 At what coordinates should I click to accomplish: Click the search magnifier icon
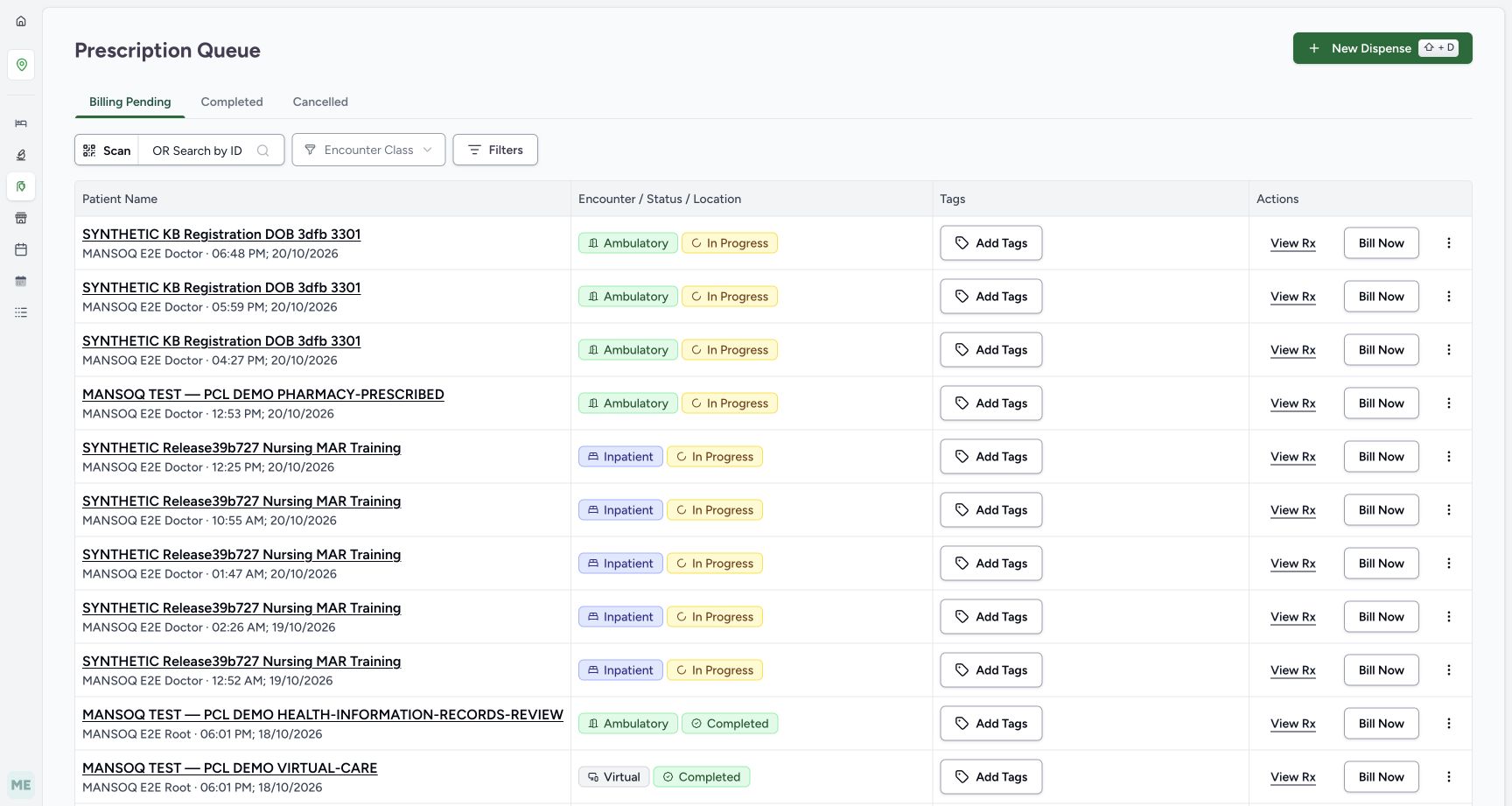point(262,151)
